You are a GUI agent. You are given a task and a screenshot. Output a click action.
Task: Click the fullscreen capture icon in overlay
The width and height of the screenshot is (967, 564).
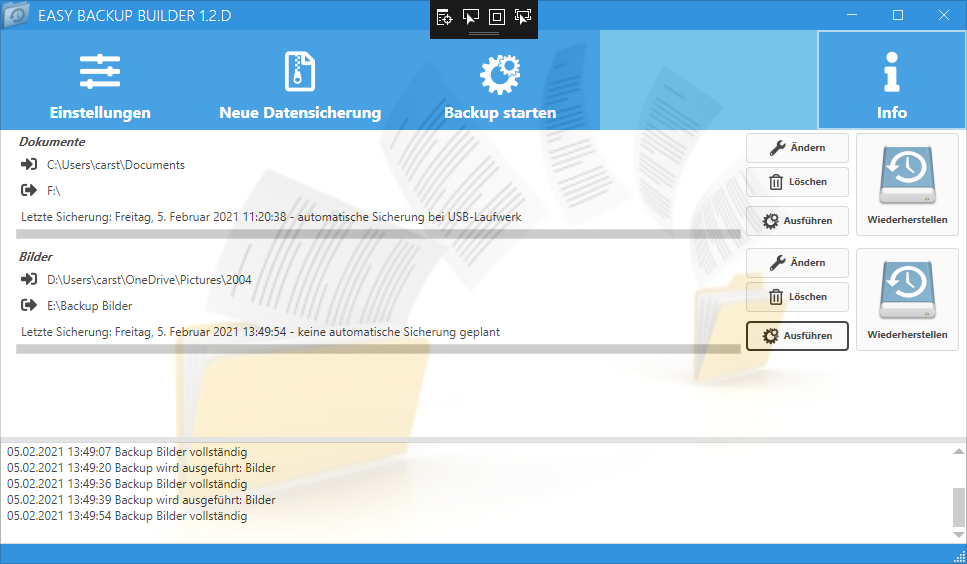(x=497, y=17)
